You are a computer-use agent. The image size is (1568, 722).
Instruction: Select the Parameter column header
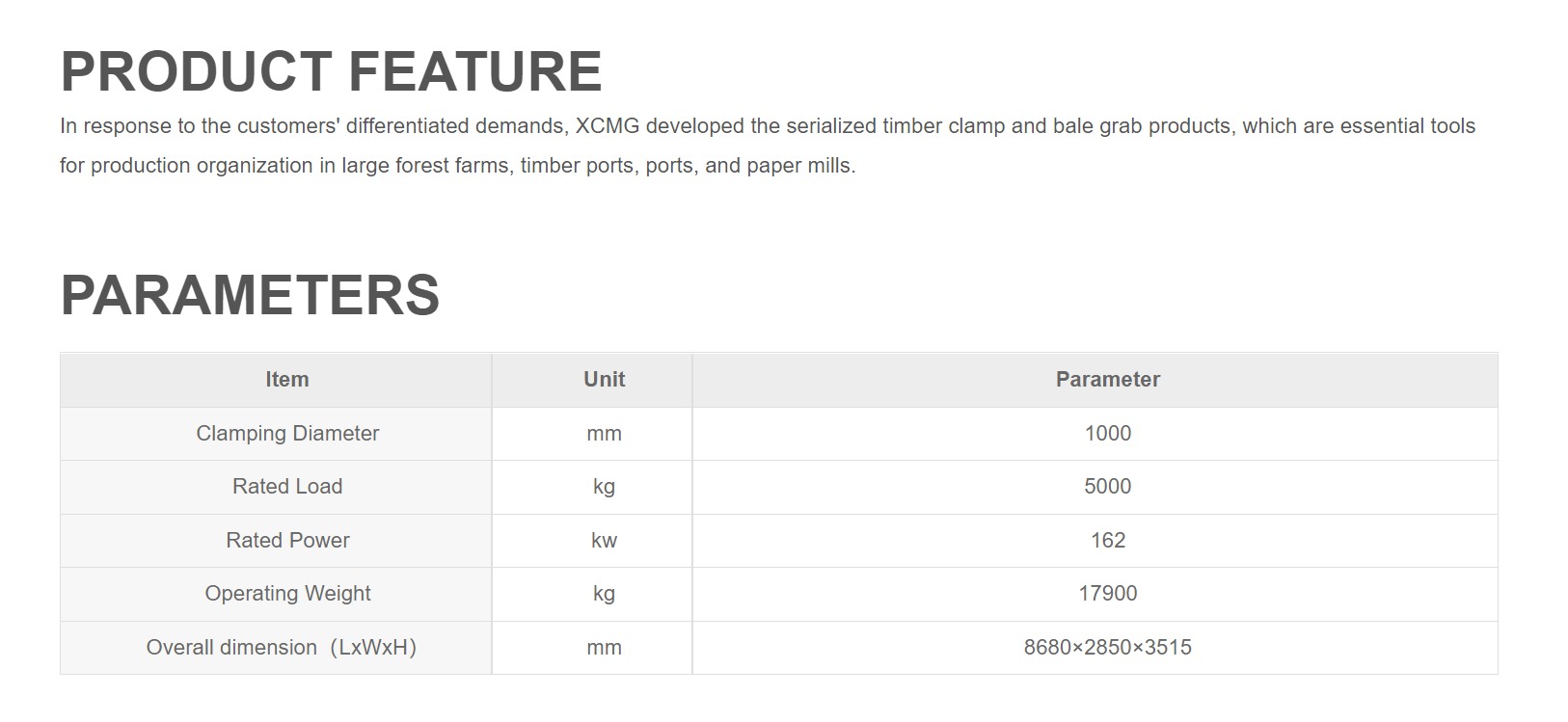pos(1107,380)
